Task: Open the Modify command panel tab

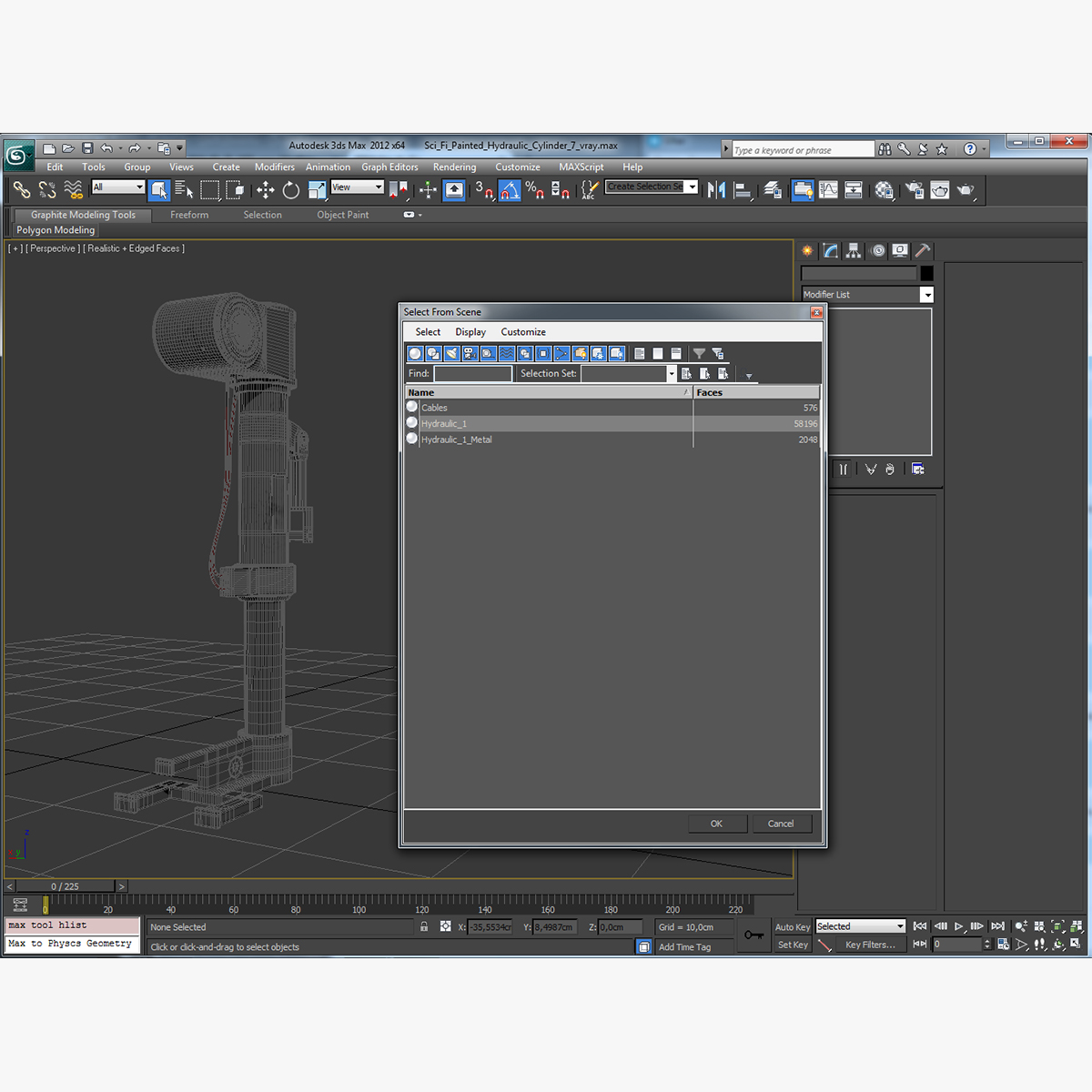Action: (x=830, y=250)
